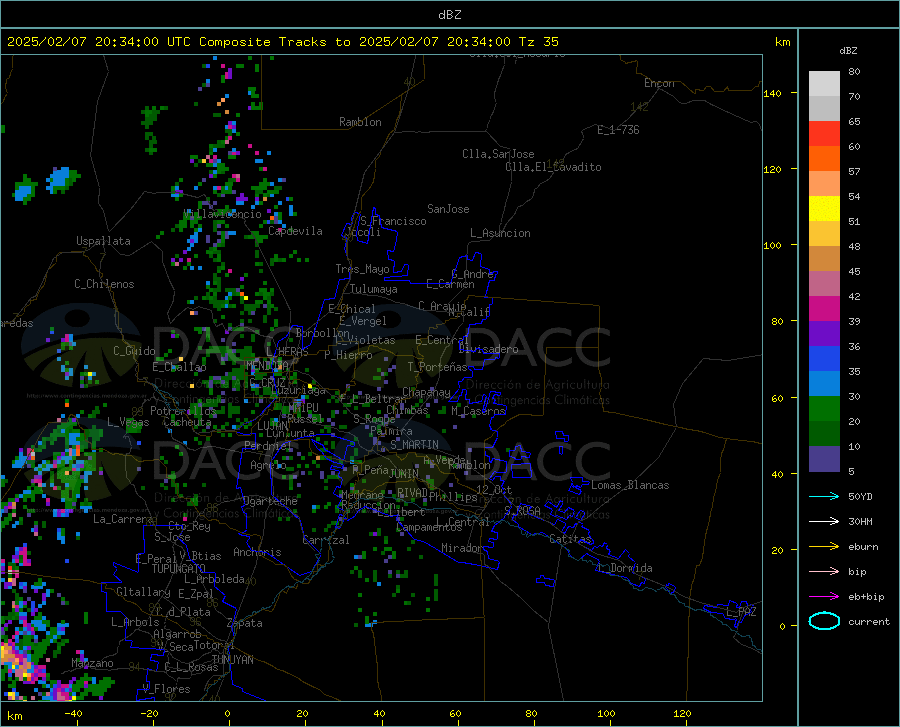Select the pink bip arrow symbol
This screenshot has width=900, height=727.
click(824, 572)
